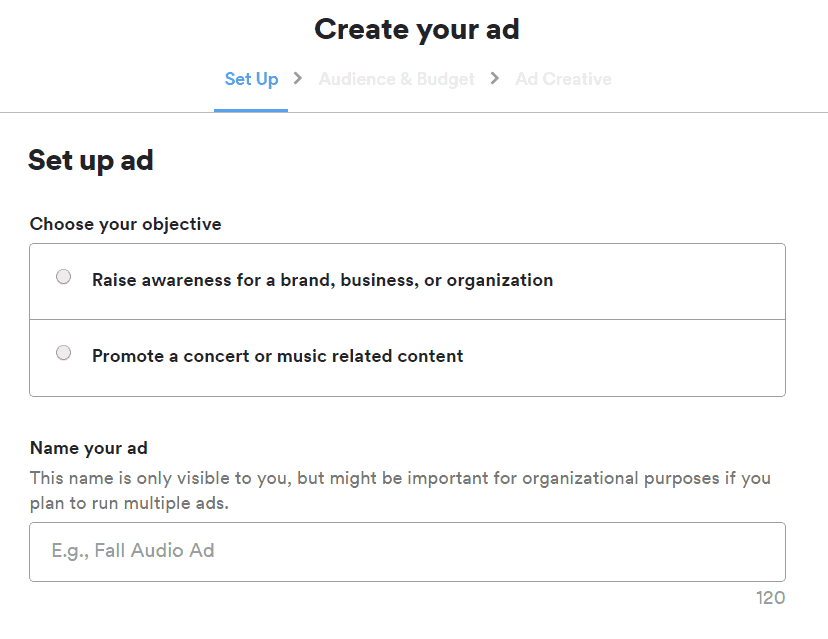Open the Audience & Budget step
This screenshot has width=828, height=639.
point(396,79)
